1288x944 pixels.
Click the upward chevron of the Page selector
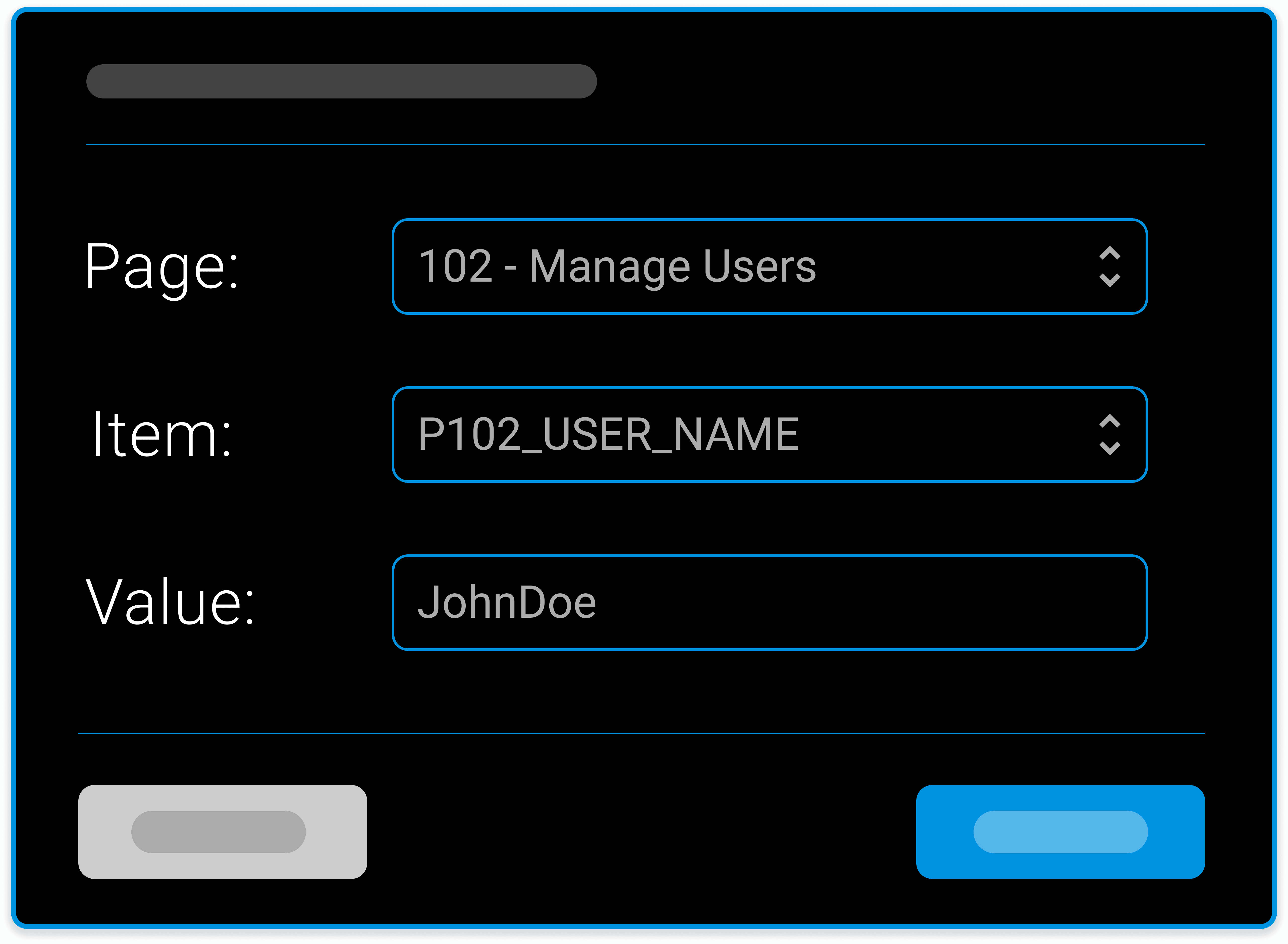(1110, 253)
